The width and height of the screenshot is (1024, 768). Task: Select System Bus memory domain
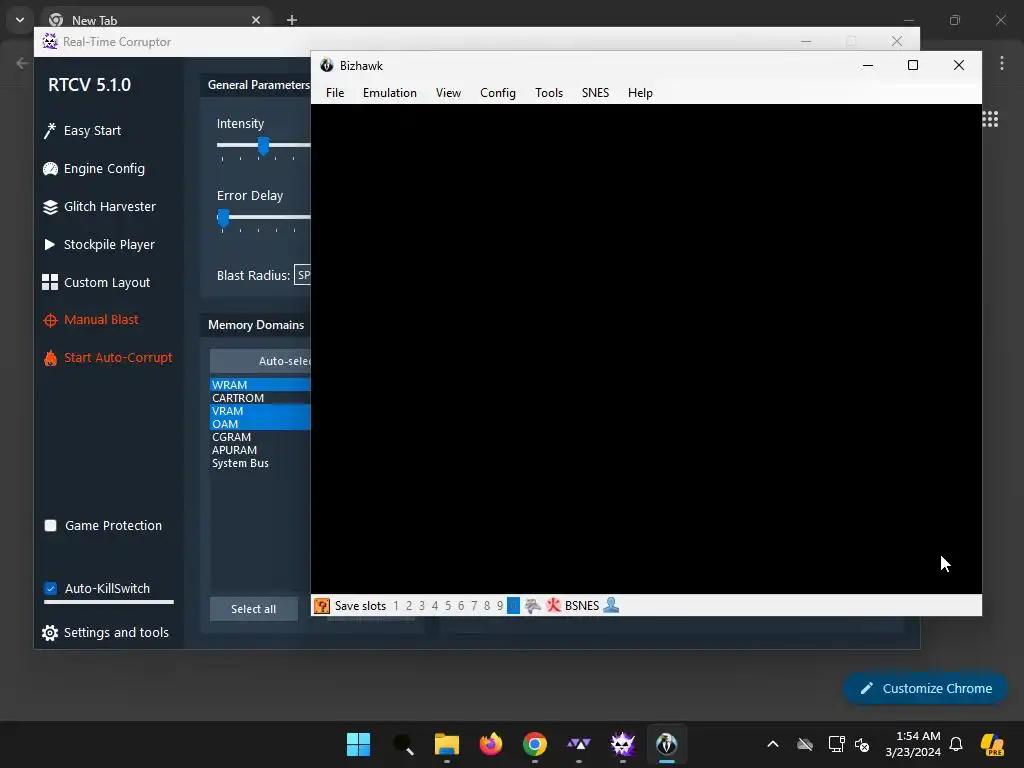click(x=261, y=463)
